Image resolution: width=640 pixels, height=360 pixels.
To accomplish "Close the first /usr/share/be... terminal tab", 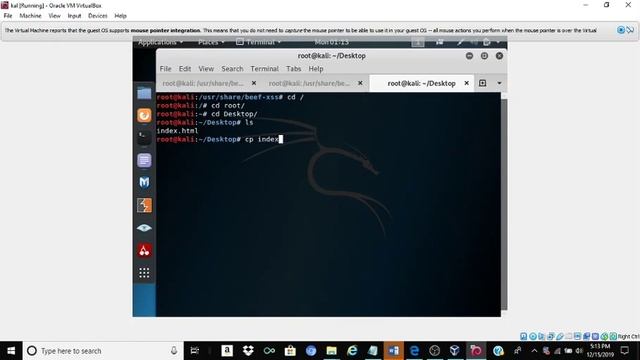I will (254, 83).
